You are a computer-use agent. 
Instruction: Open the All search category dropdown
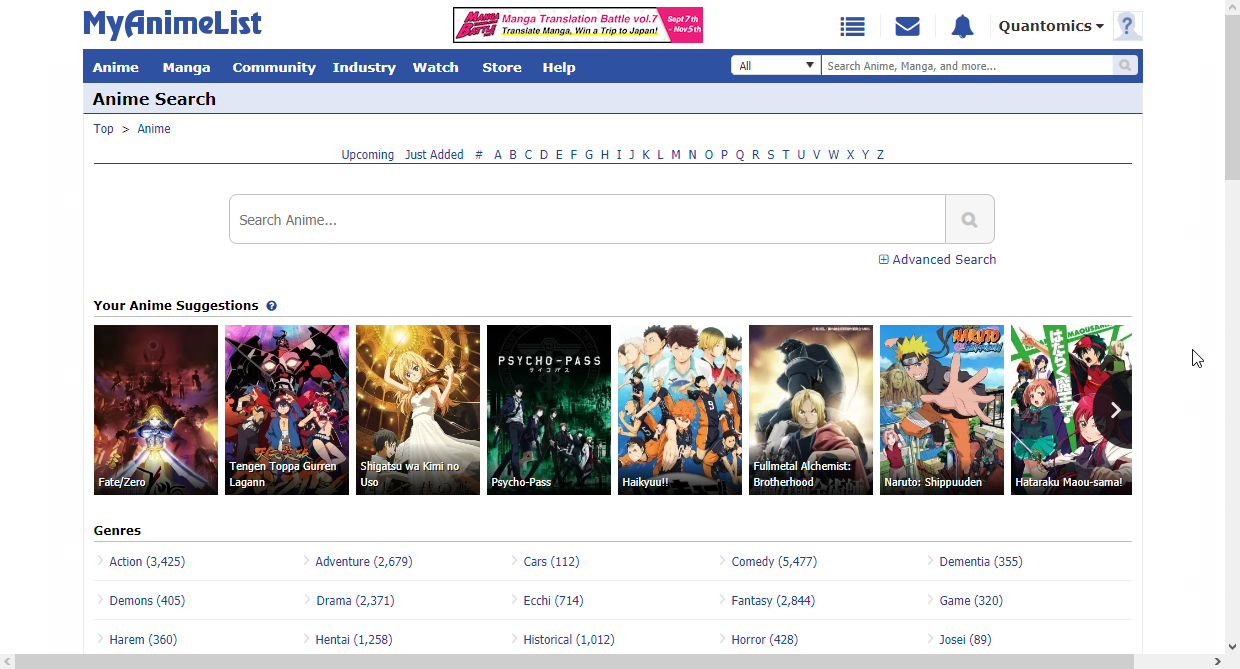point(776,66)
